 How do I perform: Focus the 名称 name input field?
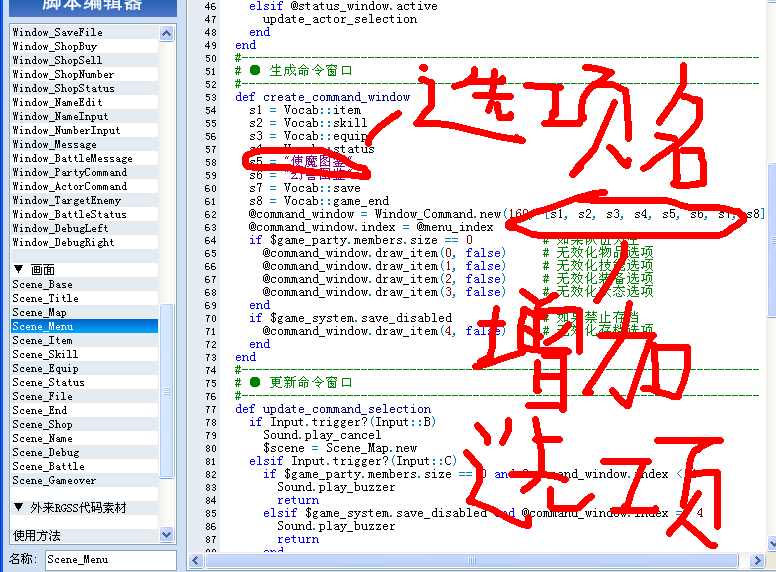(111, 560)
